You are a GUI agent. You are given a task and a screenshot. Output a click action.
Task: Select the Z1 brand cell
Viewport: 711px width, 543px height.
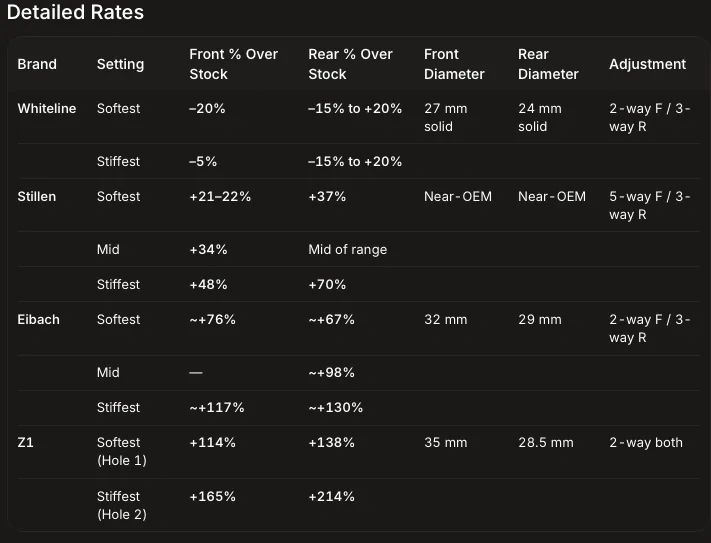pos(25,442)
